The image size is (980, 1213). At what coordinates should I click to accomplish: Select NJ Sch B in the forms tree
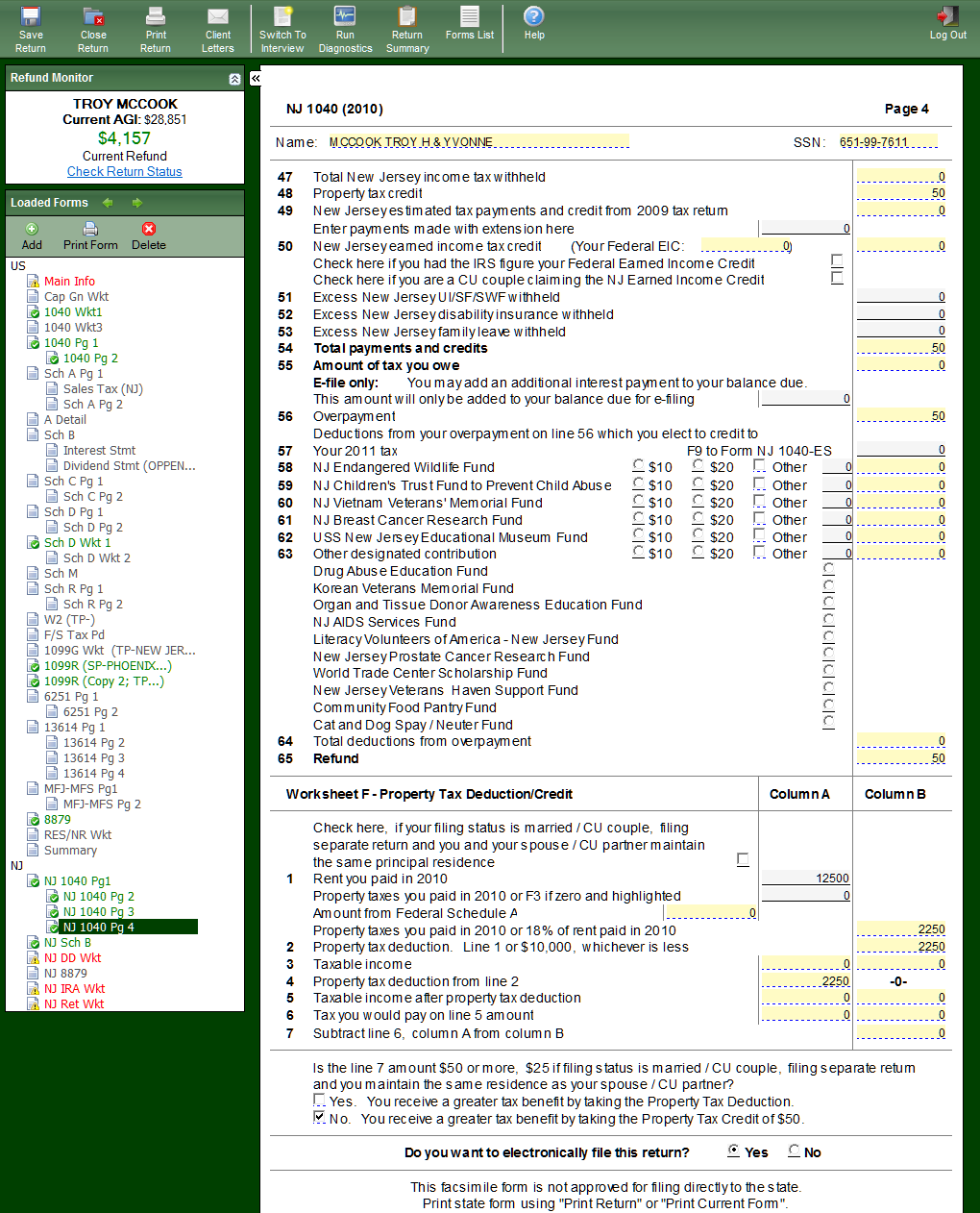click(x=67, y=943)
